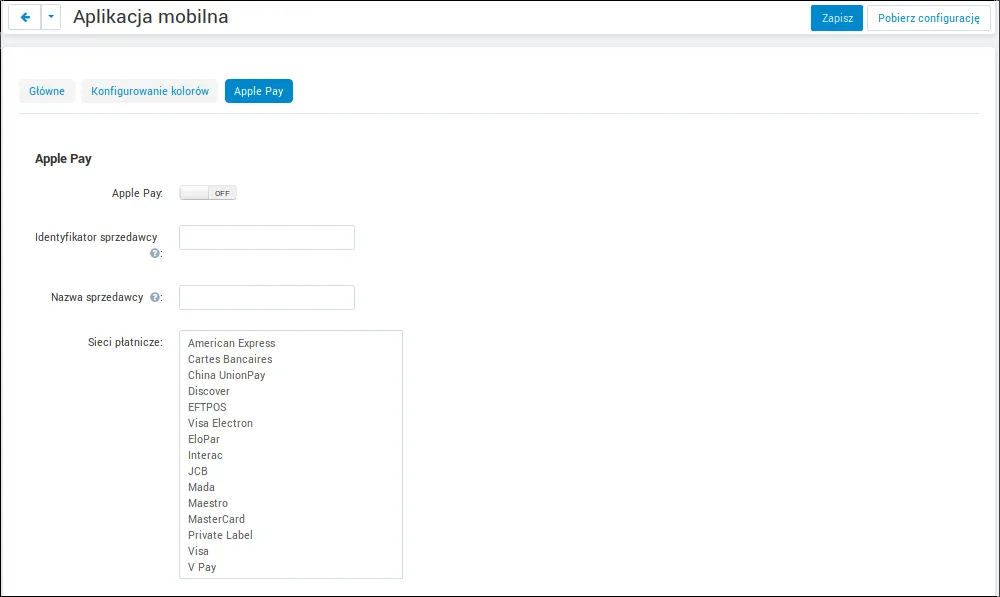Open the Konfigurowanie kolorów tab
This screenshot has width=1000, height=597.
tap(150, 91)
